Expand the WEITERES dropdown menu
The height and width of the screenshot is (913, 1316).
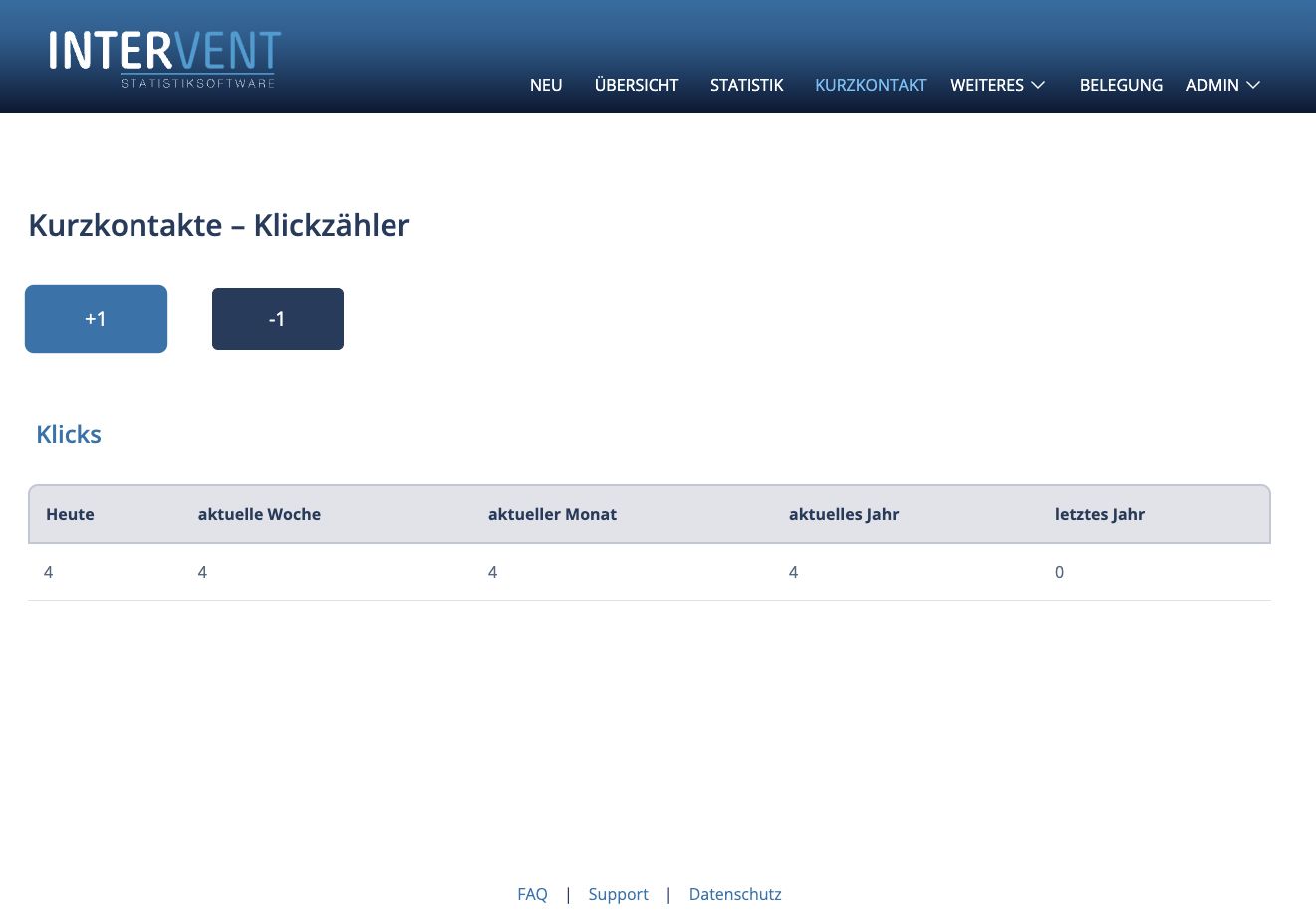998,85
